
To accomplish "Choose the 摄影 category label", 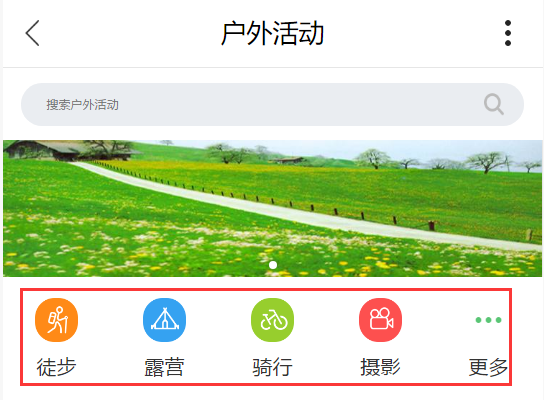I will click(x=380, y=367).
